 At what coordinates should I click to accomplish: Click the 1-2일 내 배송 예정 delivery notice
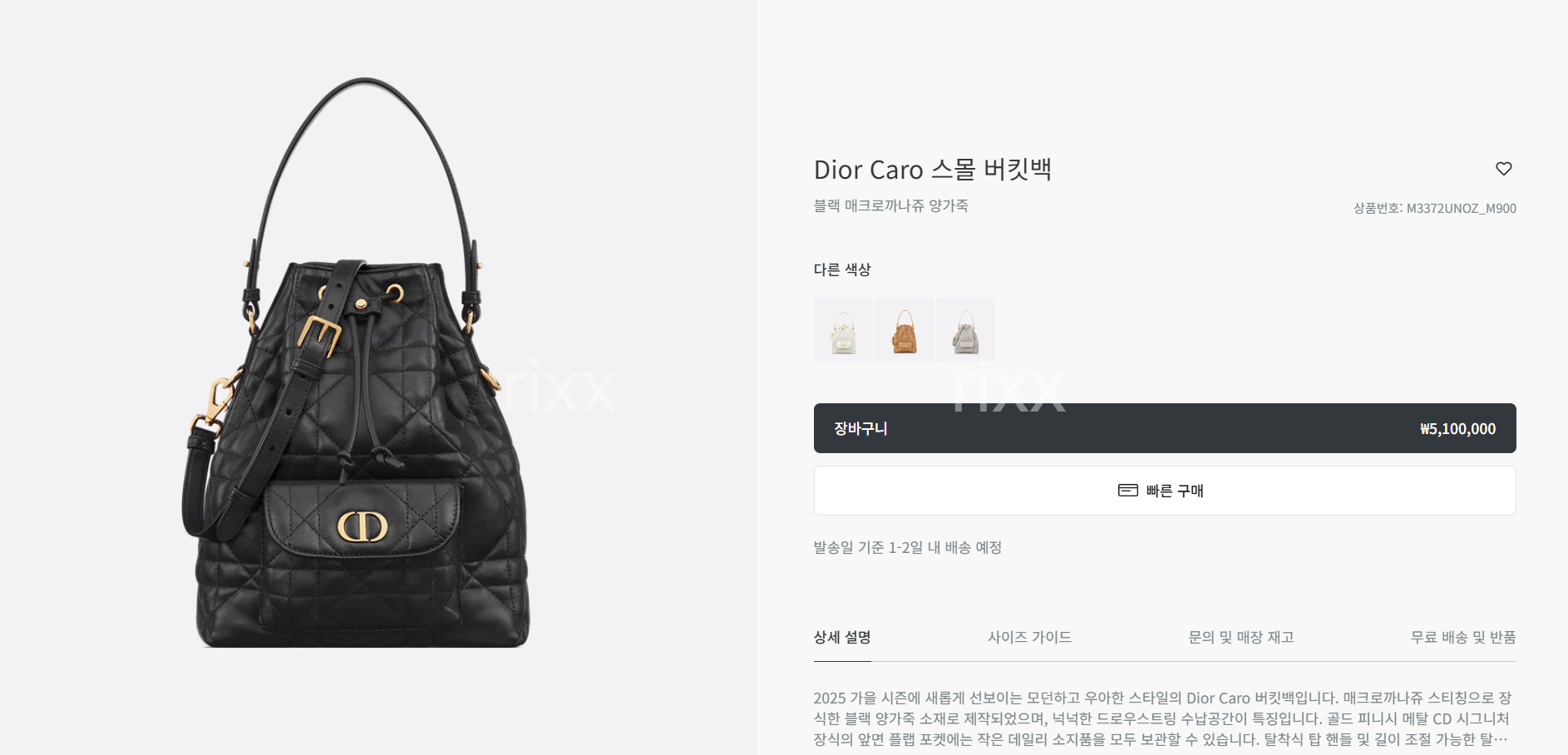click(907, 547)
